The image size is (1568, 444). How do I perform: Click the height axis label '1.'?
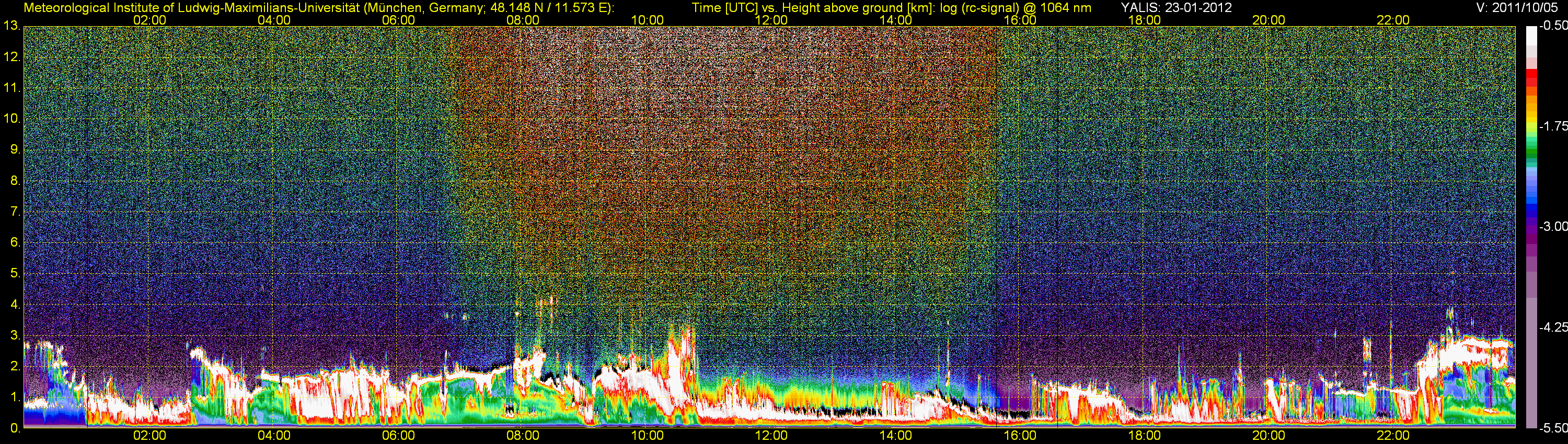(15, 396)
